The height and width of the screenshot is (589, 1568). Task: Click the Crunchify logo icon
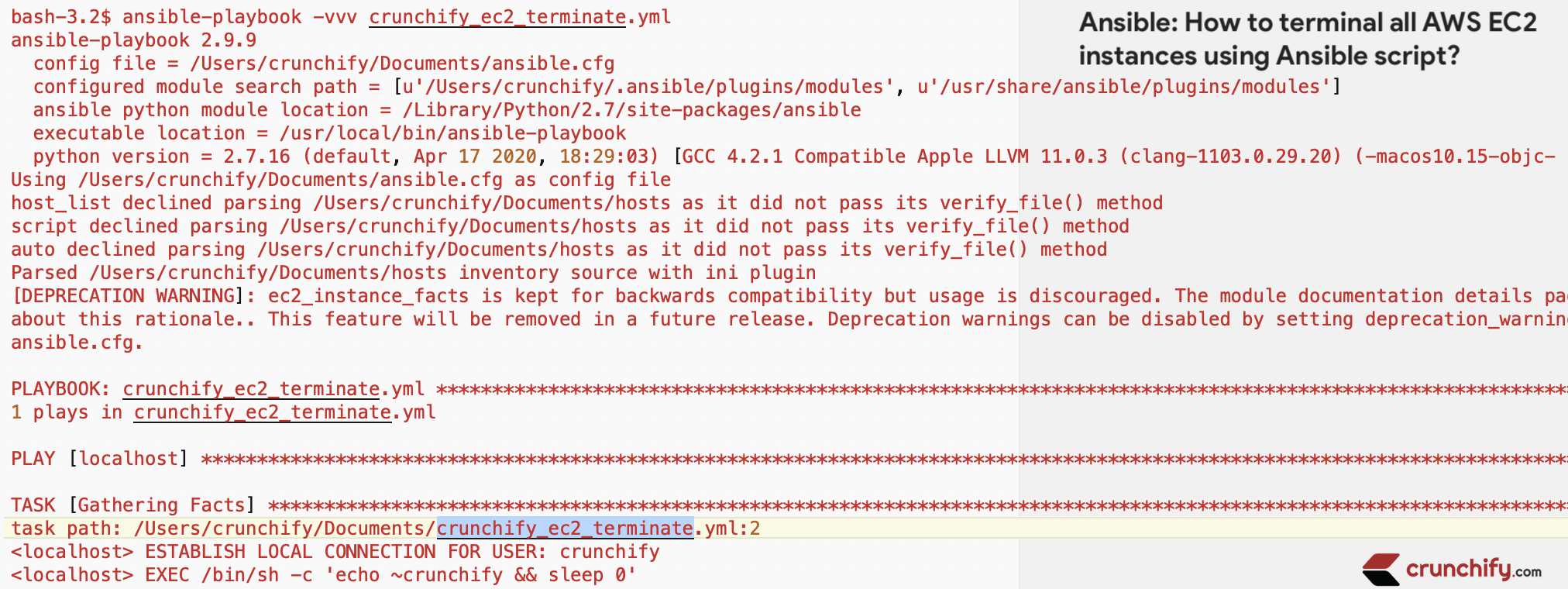pos(1381,570)
